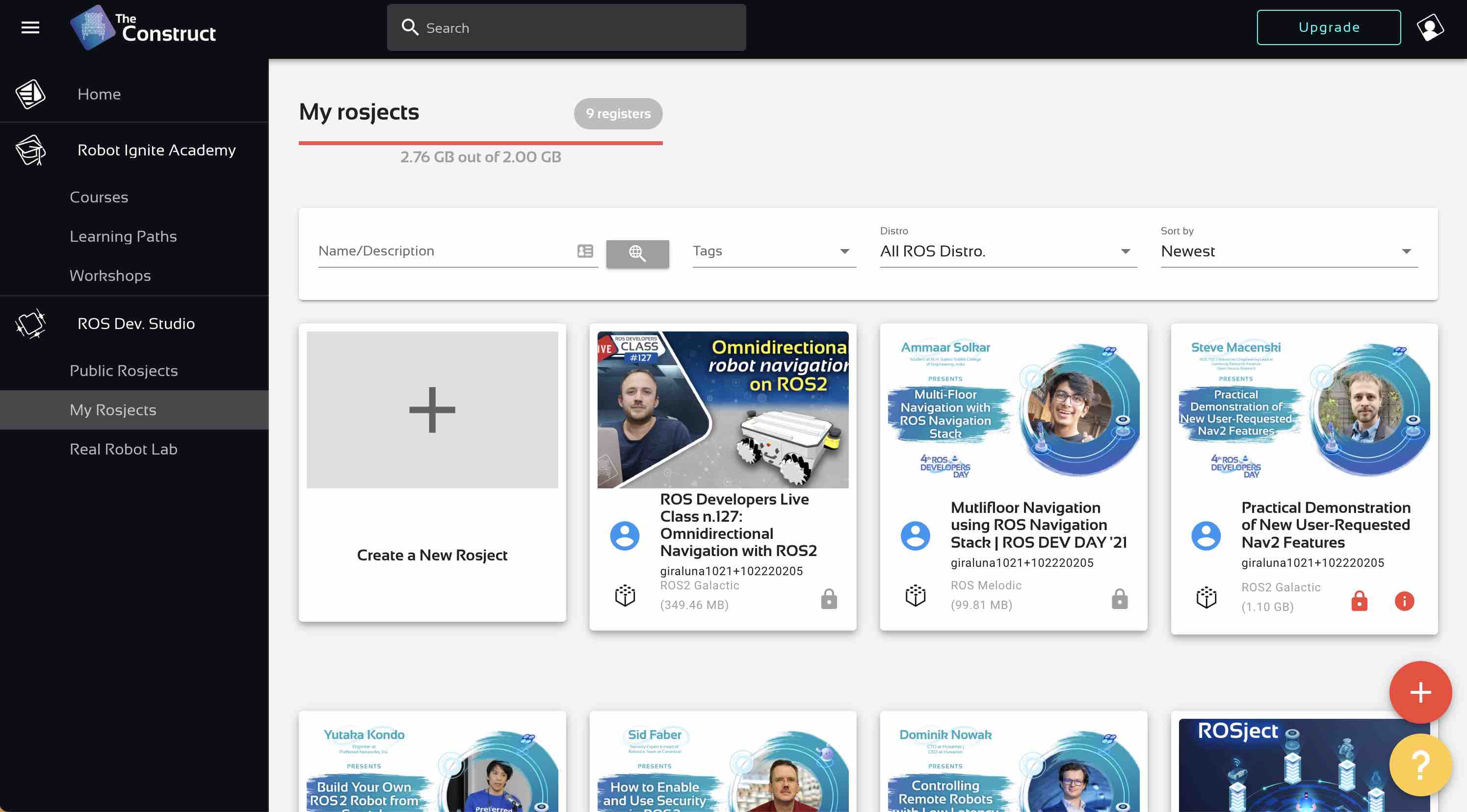Viewport: 1467px width, 812px height.
Task: Open Ammaar Solkar Multi-Floor Navigation thumbnail
Action: coord(1013,410)
